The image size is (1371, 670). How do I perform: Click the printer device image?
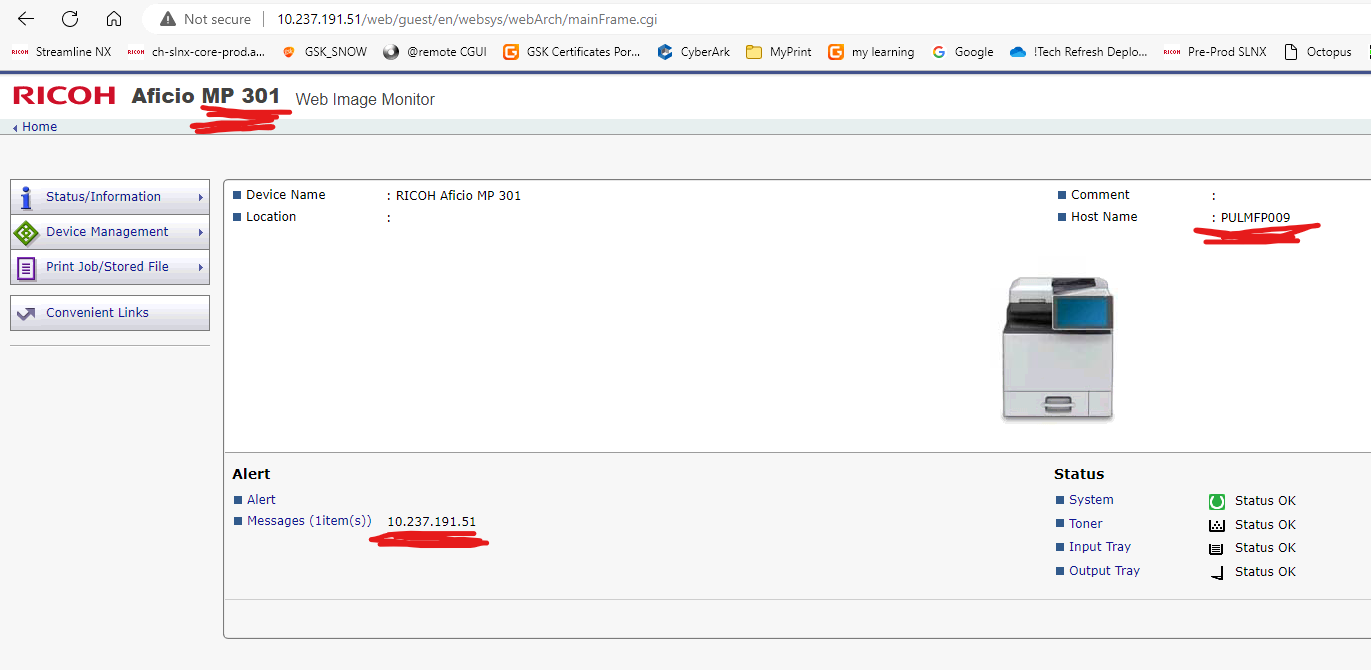point(1058,348)
